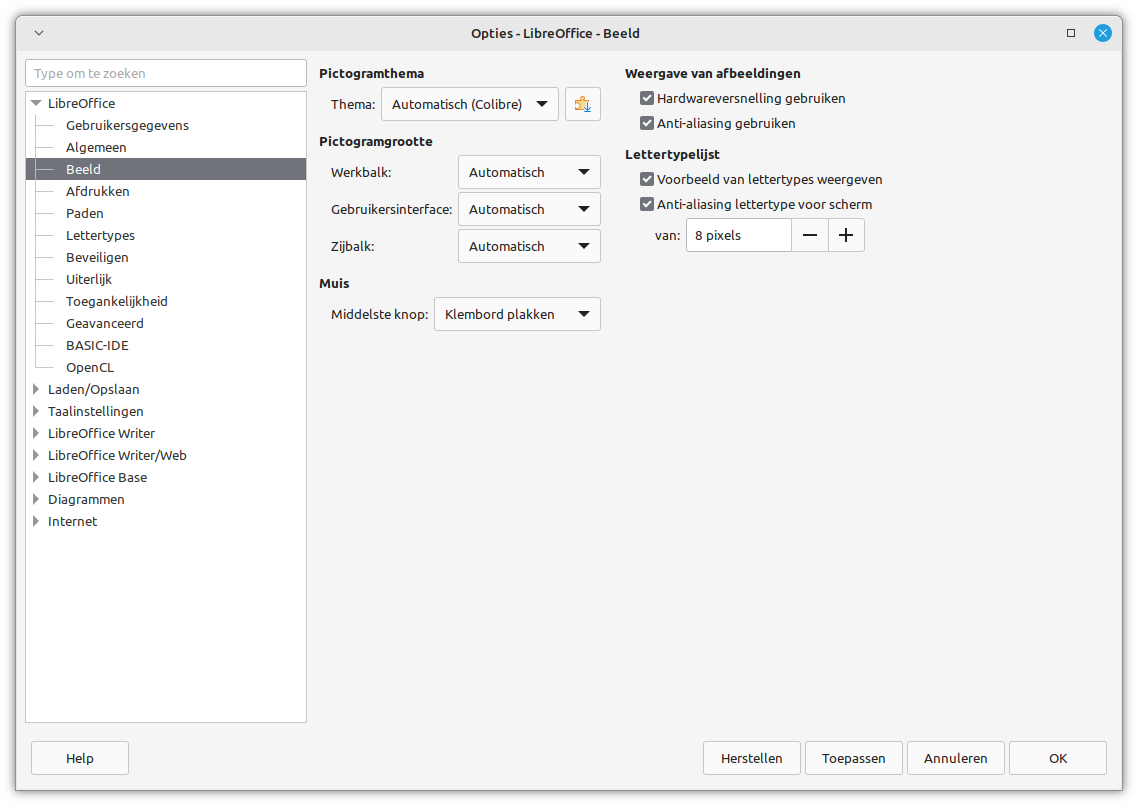Expand the LibreOffice Writer/Web node

tap(36, 456)
